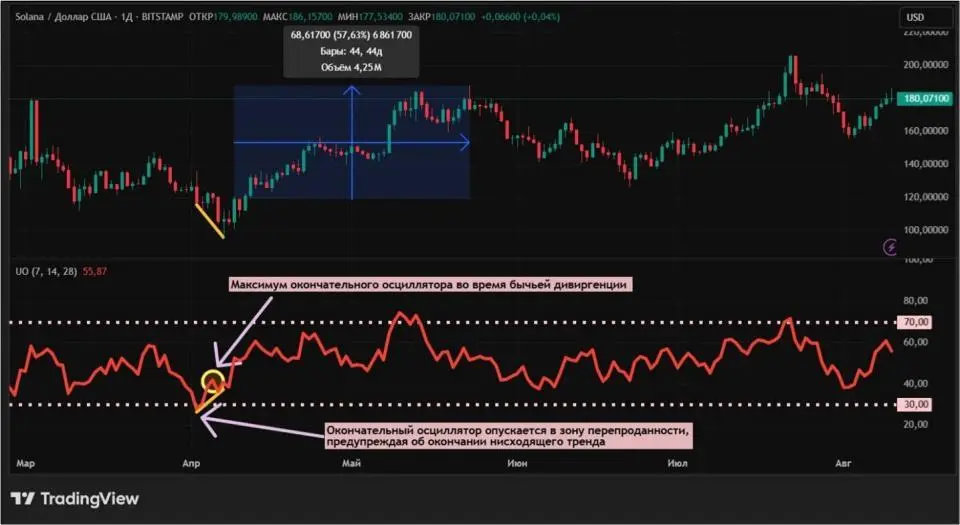Image resolution: width=960 pixels, height=525 pixels.
Task: Click the blue horizontal measurement arrow
Action: [x=400, y=144]
